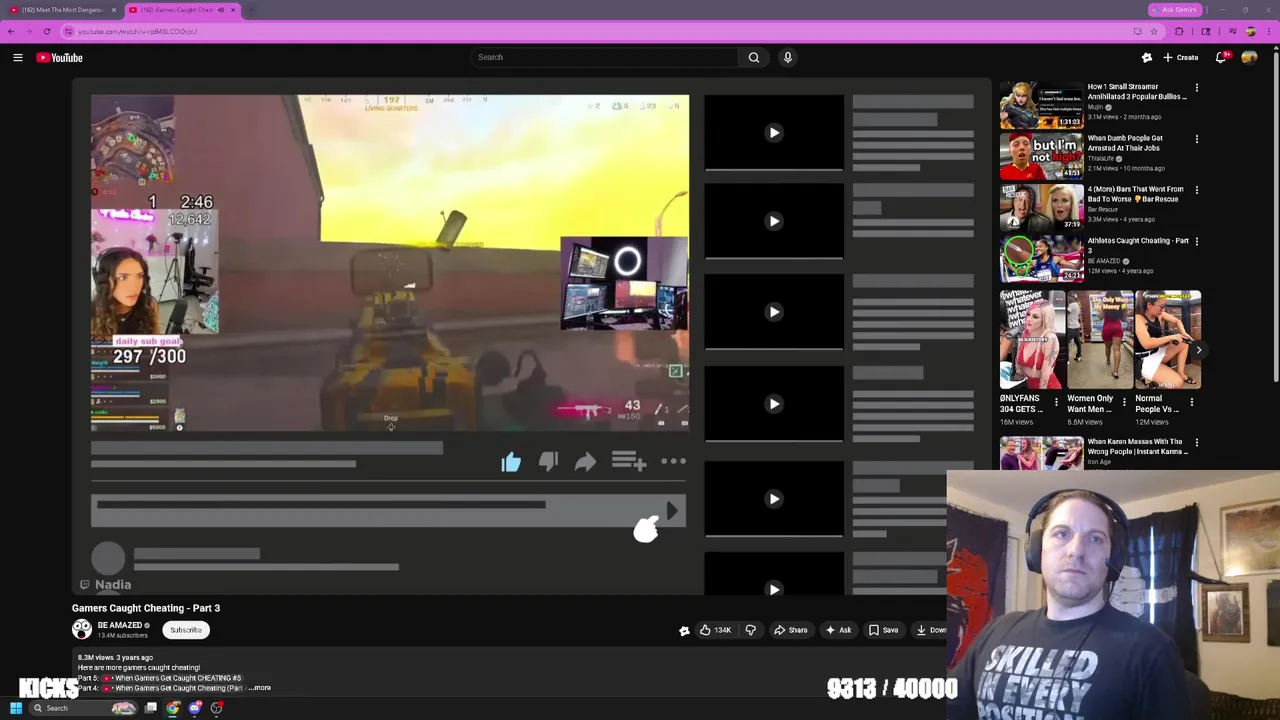Close the 'Meet The Most Dangerous' tab
Screen dimensions: 1280x720
pyautogui.click(x=114, y=10)
